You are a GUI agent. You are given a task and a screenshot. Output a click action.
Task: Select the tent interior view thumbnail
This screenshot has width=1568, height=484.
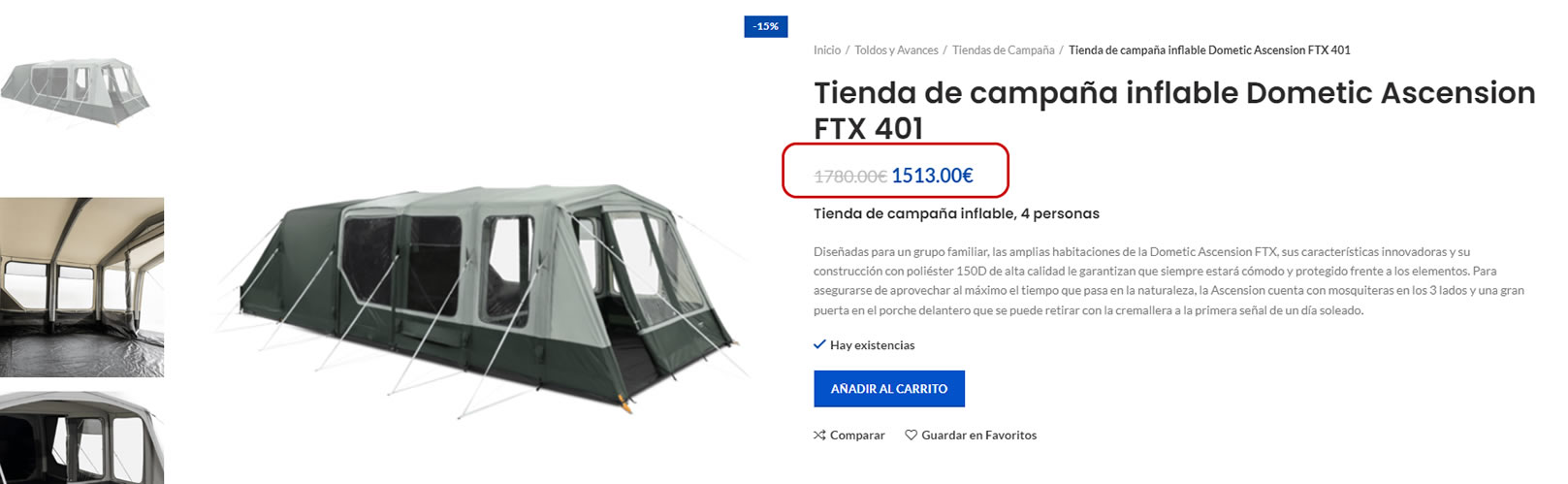click(x=81, y=287)
